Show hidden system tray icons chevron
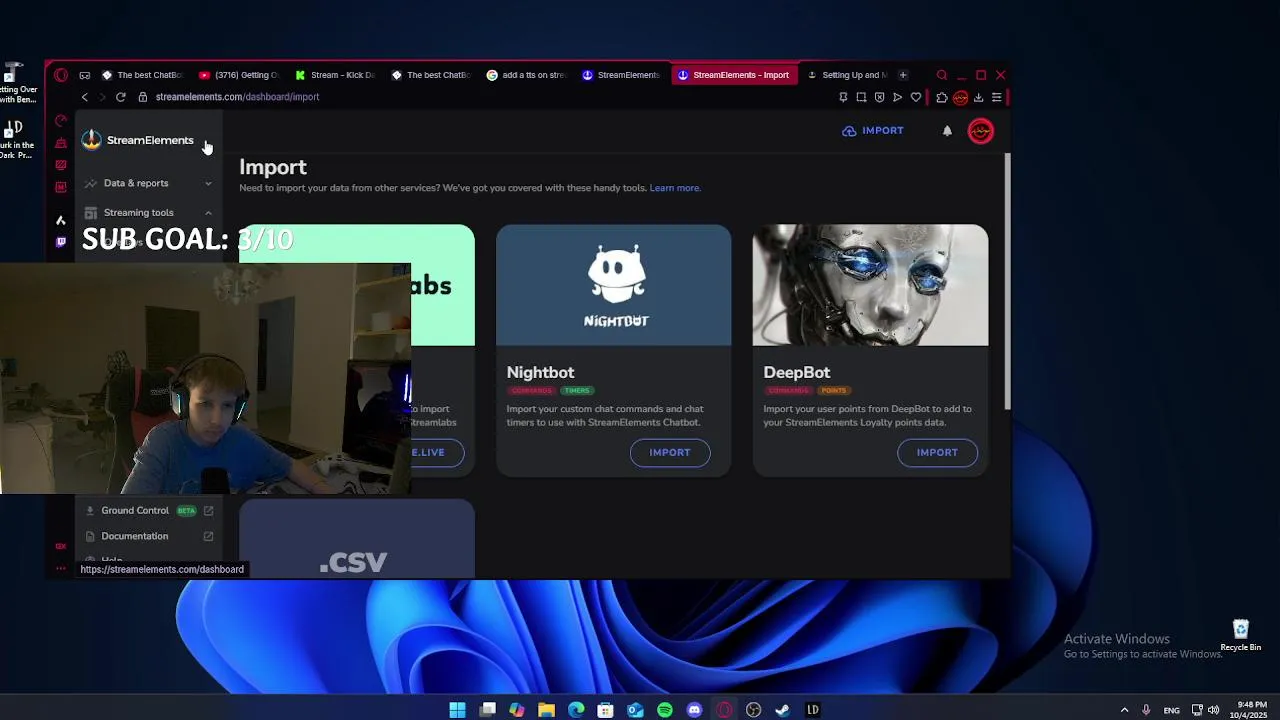 (x=1124, y=710)
